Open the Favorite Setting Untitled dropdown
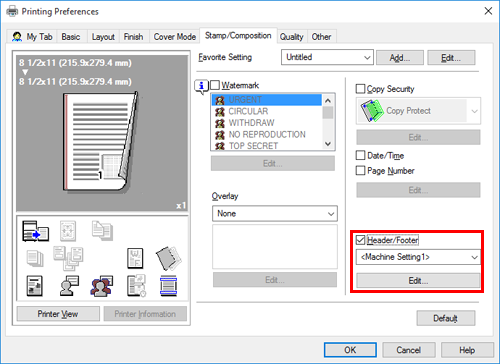This screenshot has height=364, width=500. tap(327, 57)
